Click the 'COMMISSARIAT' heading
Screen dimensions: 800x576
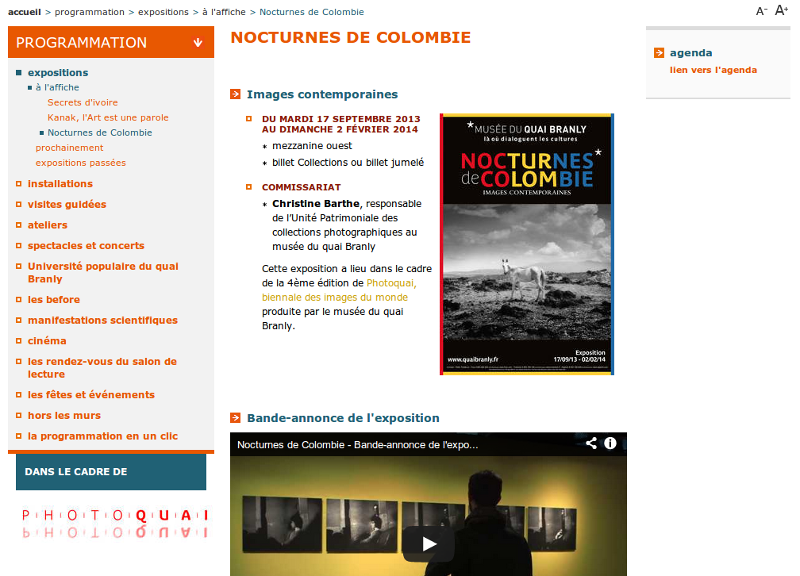coord(301,187)
